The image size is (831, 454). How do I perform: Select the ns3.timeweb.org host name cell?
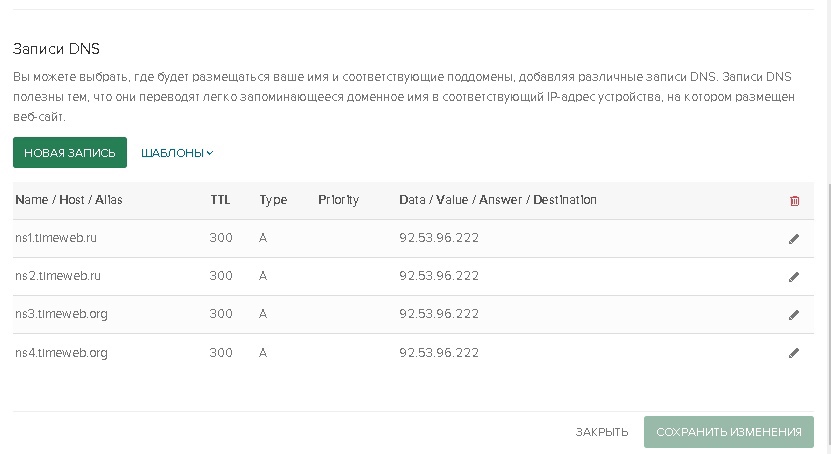coord(61,314)
